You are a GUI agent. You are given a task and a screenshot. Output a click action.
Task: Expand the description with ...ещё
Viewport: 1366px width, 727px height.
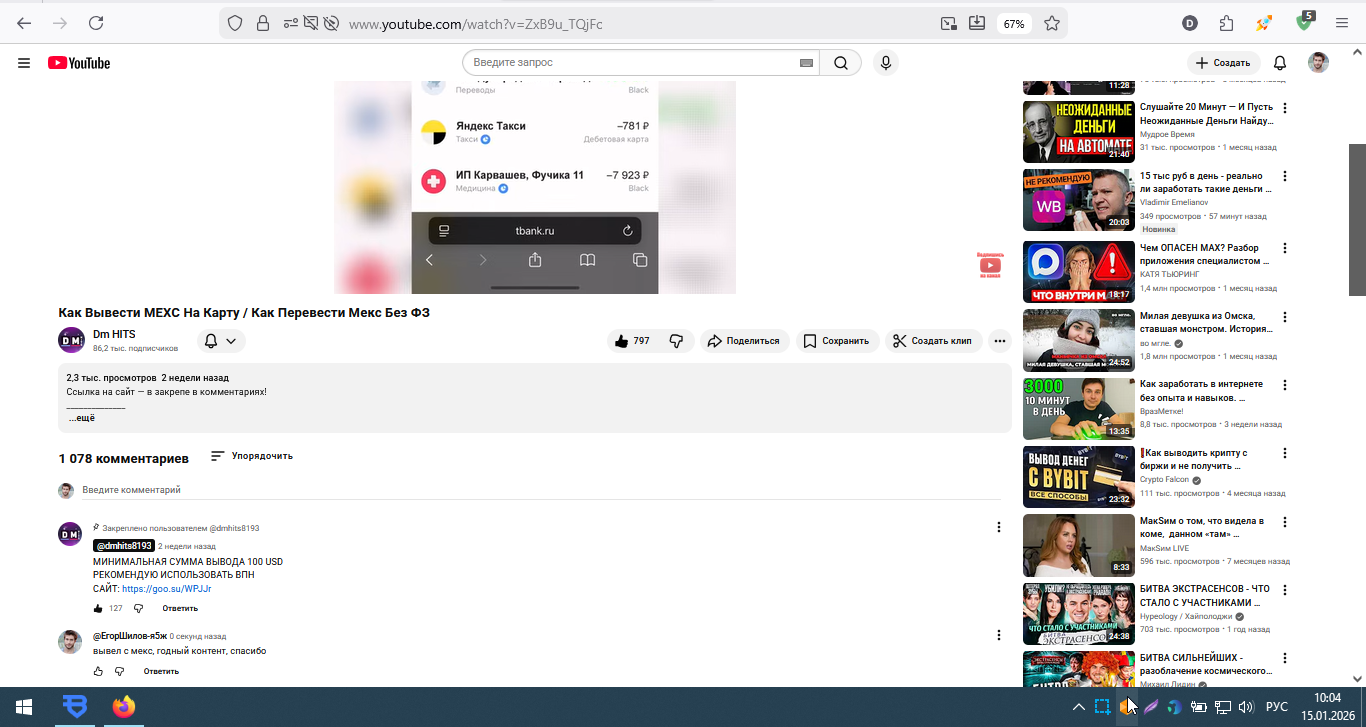tap(81, 418)
